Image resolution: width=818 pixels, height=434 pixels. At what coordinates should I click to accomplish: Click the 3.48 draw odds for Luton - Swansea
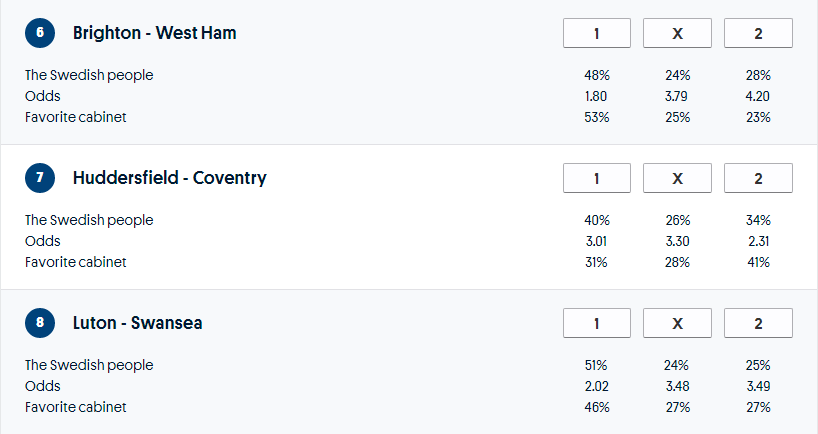pos(677,386)
